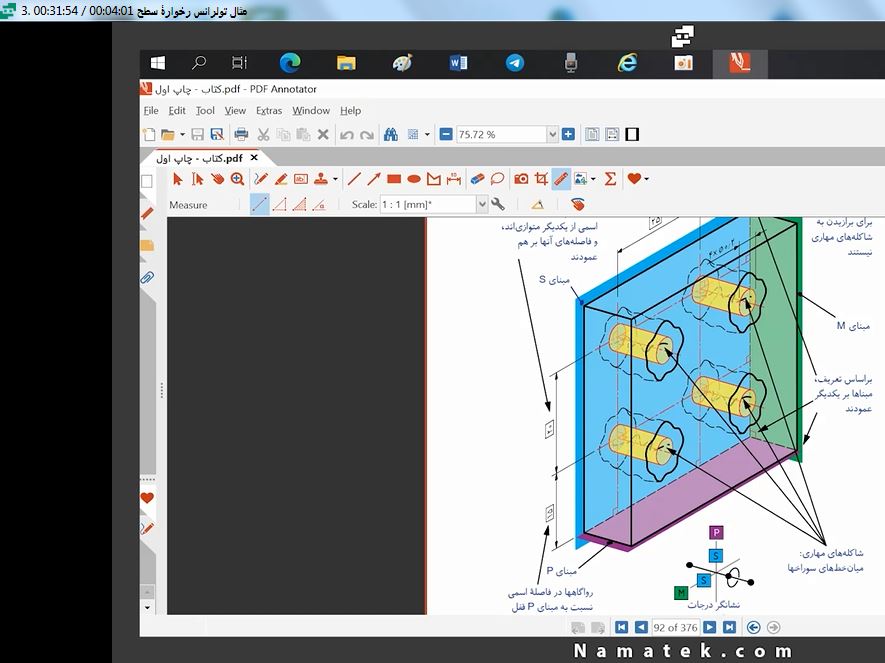Pick the Zoom magnifier tool
Screen dimensions: 885x663
tap(238, 179)
